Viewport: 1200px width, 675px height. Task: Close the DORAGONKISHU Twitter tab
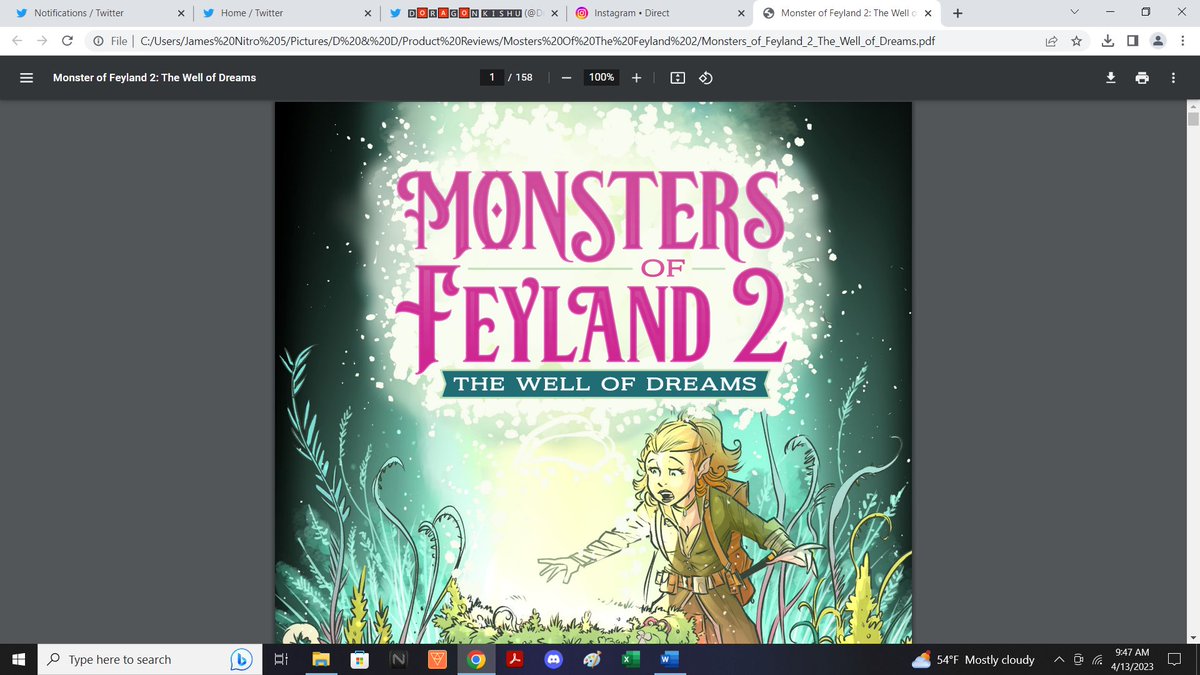pos(554,13)
